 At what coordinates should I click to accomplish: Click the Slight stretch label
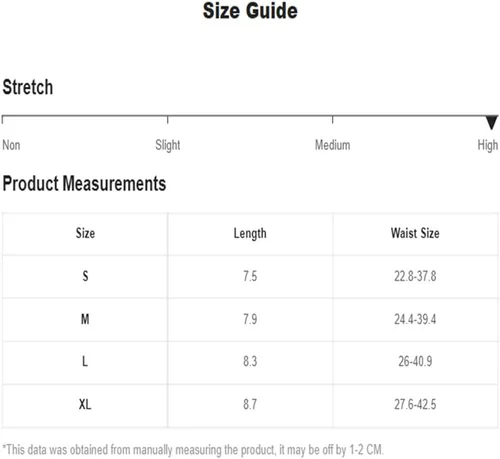pos(168,146)
